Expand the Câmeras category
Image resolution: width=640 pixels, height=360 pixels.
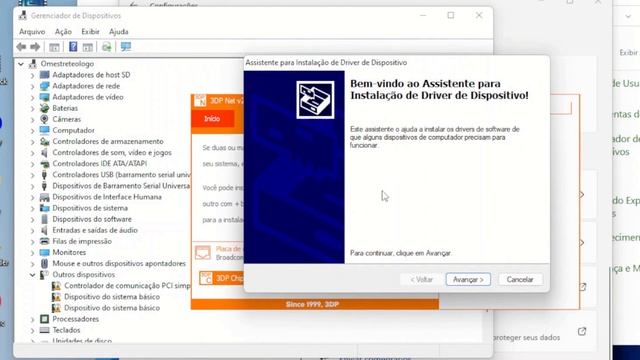33,120
